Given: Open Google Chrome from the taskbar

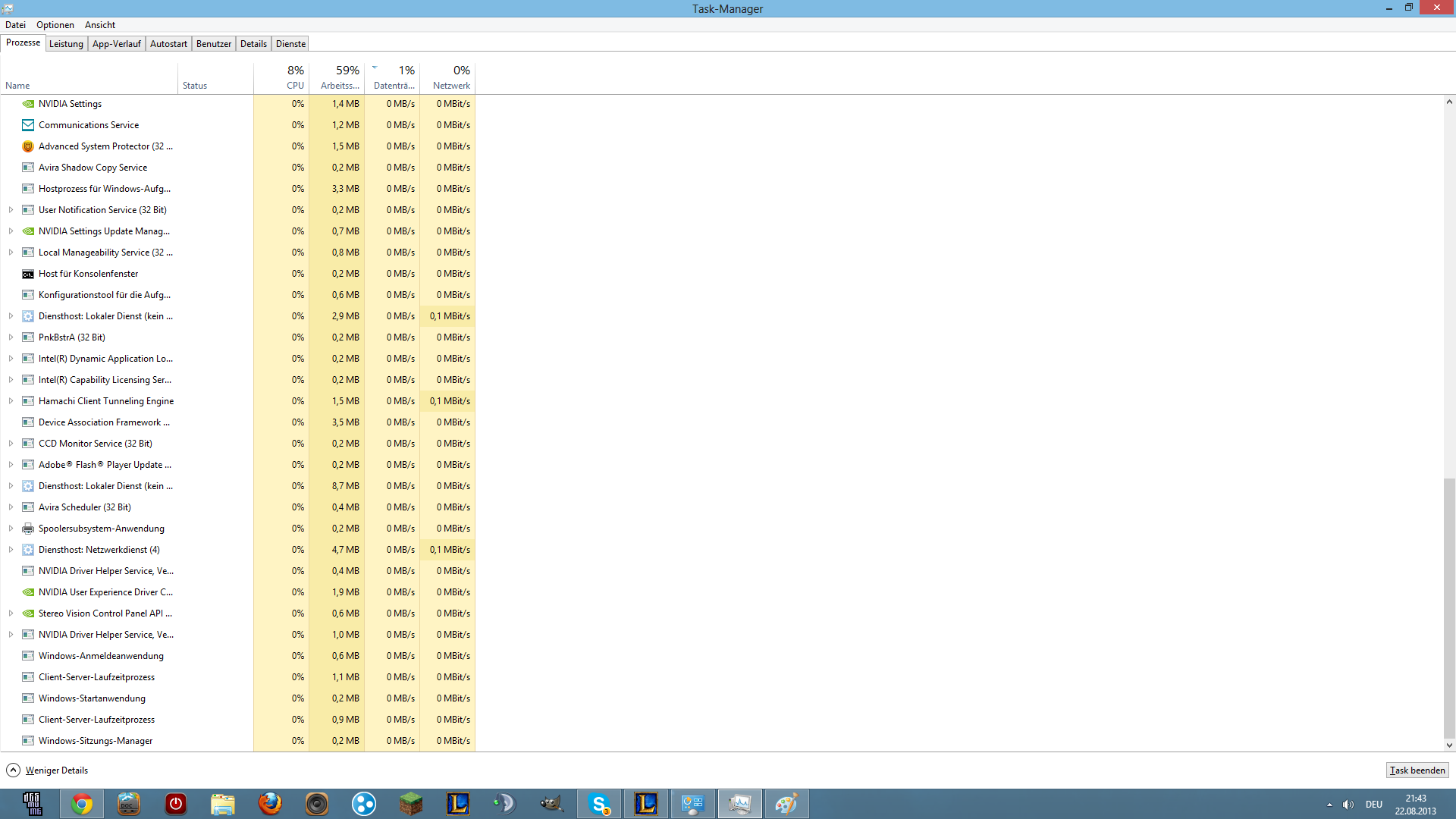Looking at the screenshot, I should [82, 804].
